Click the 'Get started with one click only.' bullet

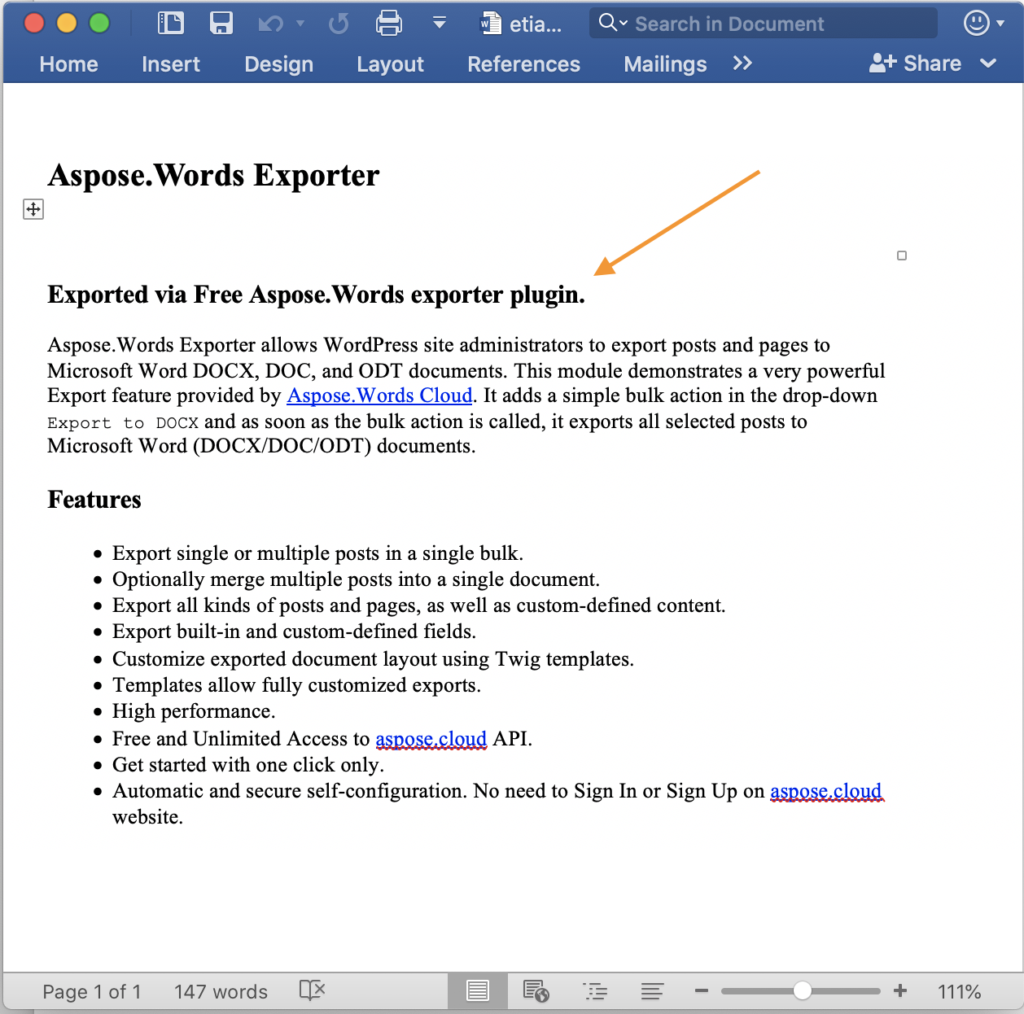pos(248,765)
